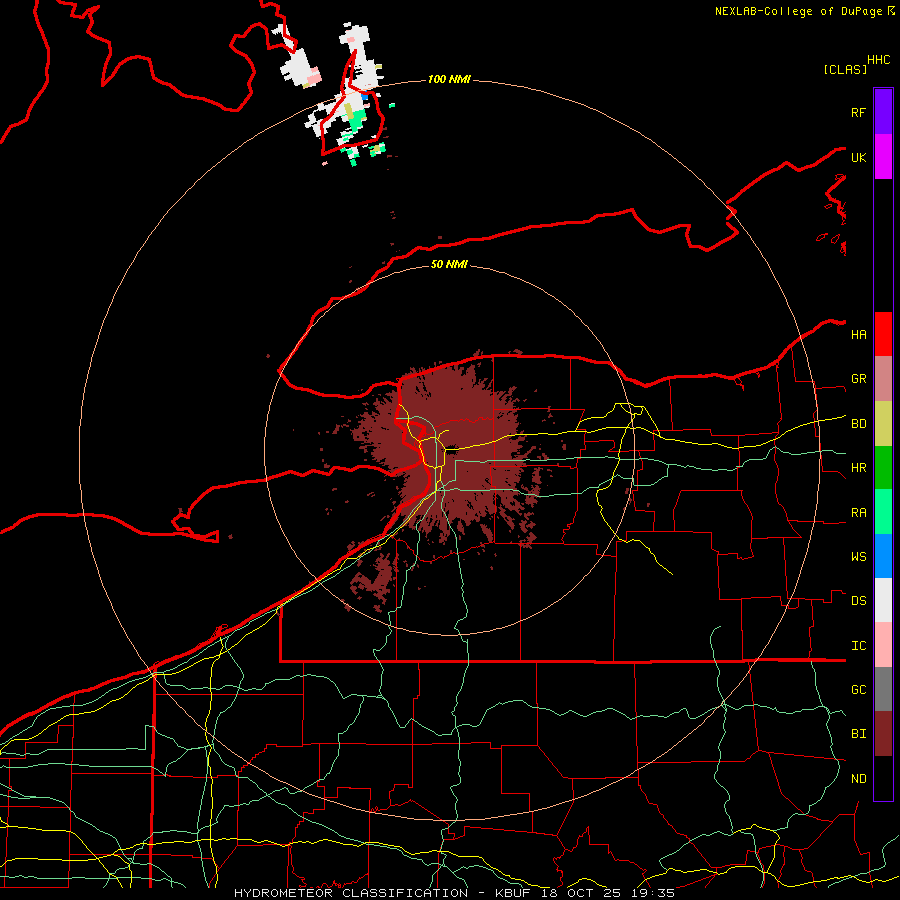Select the GR graupel color swatch

tap(883, 379)
